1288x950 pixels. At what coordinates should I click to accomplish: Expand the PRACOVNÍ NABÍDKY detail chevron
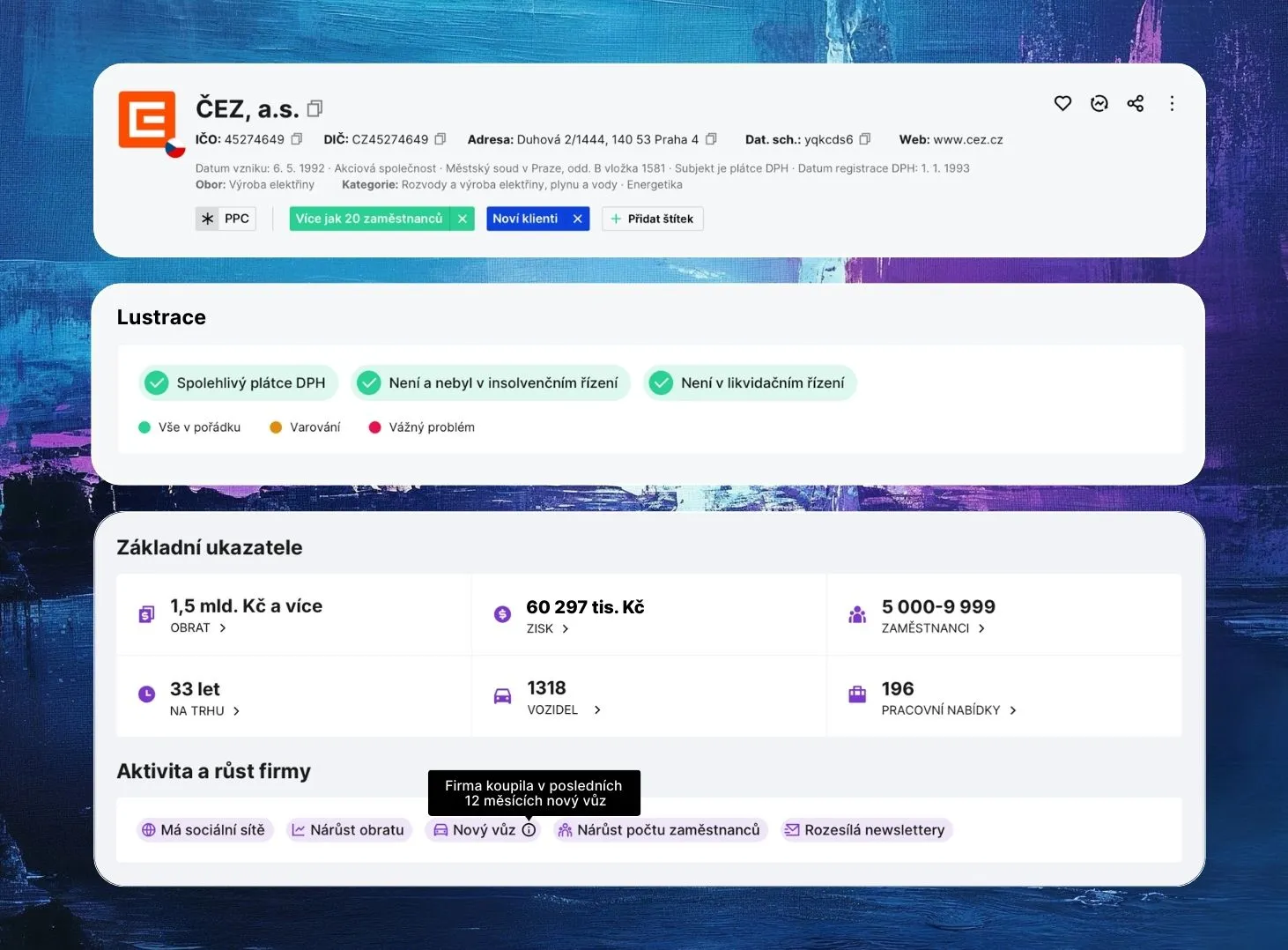(1013, 710)
